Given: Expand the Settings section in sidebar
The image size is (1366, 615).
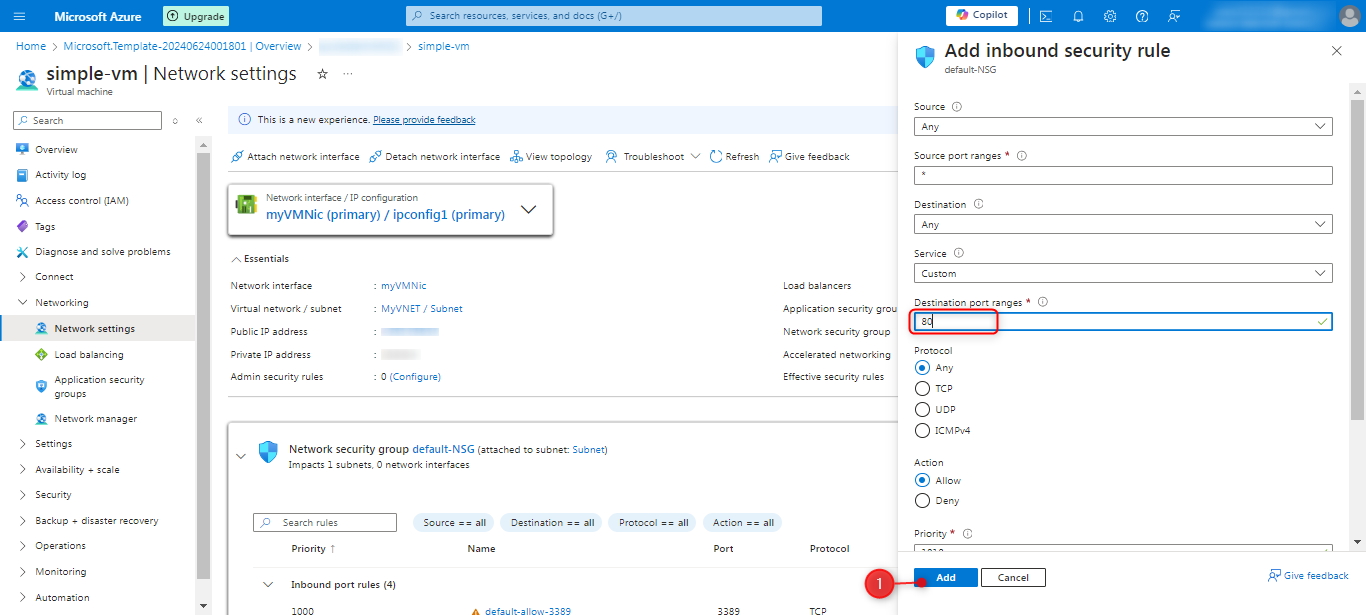Looking at the screenshot, I should click(x=53, y=444).
